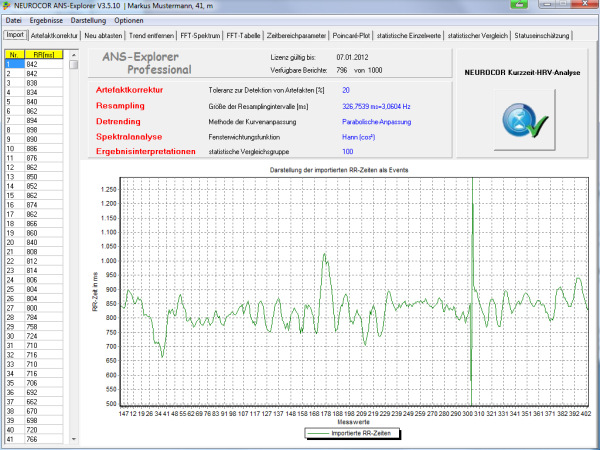Open the Statuseinschätzung tab
The width and height of the screenshot is (600, 450).
point(541,36)
